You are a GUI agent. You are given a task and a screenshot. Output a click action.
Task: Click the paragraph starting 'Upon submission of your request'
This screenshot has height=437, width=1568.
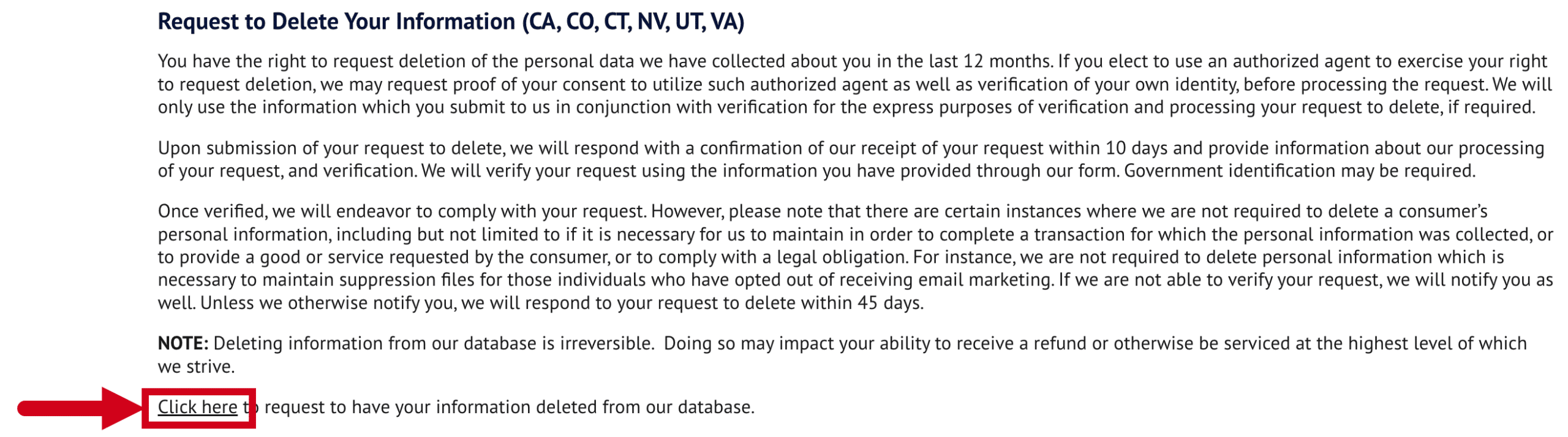coord(851,159)
